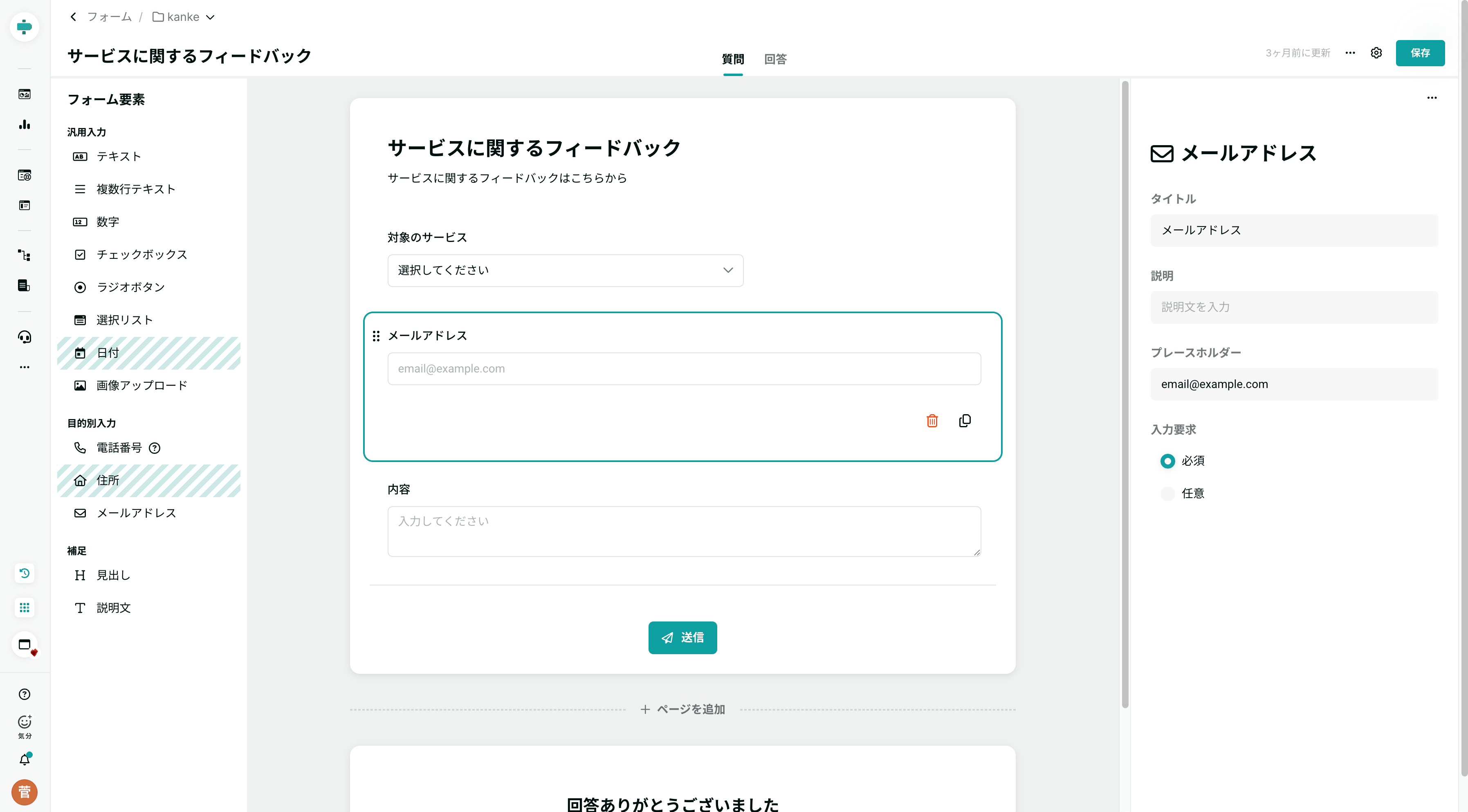Screen dimensions: 1468x812
Task: Click the 内容 textarea
Action: [684, 531]
